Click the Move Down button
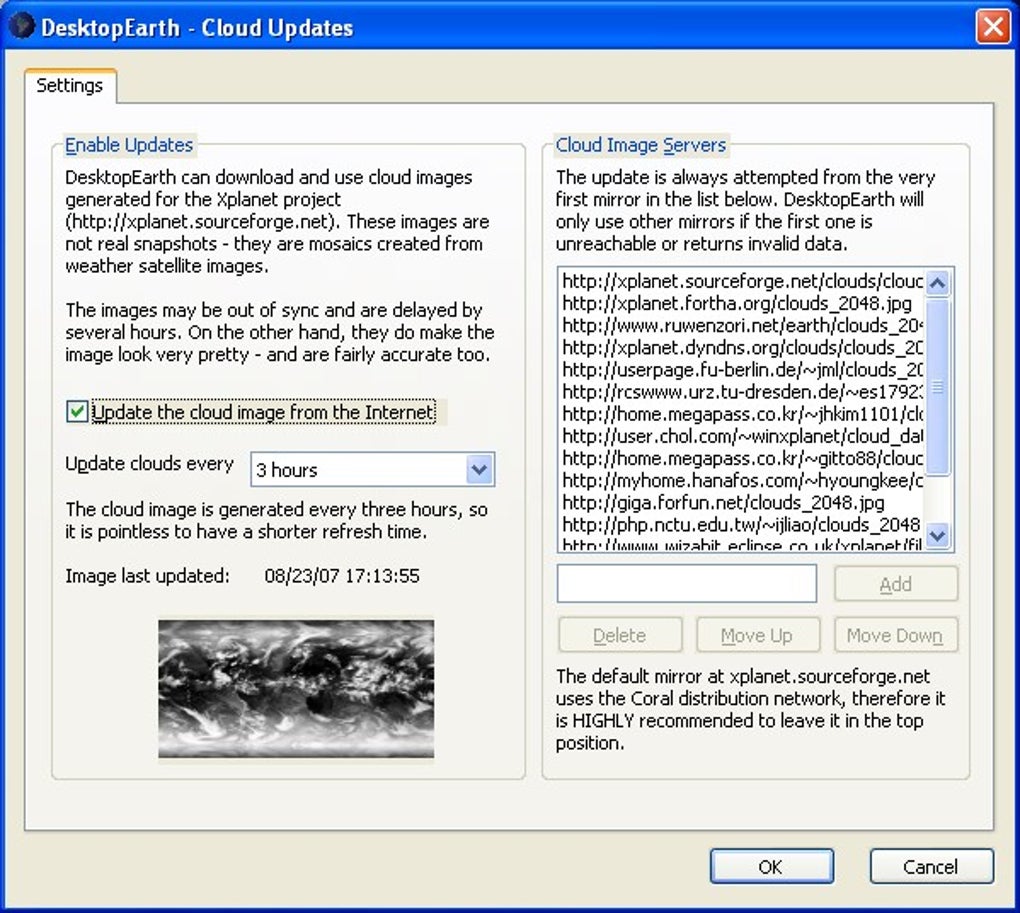This screenshot has height=913, width=1020. (x=896, y=635)
